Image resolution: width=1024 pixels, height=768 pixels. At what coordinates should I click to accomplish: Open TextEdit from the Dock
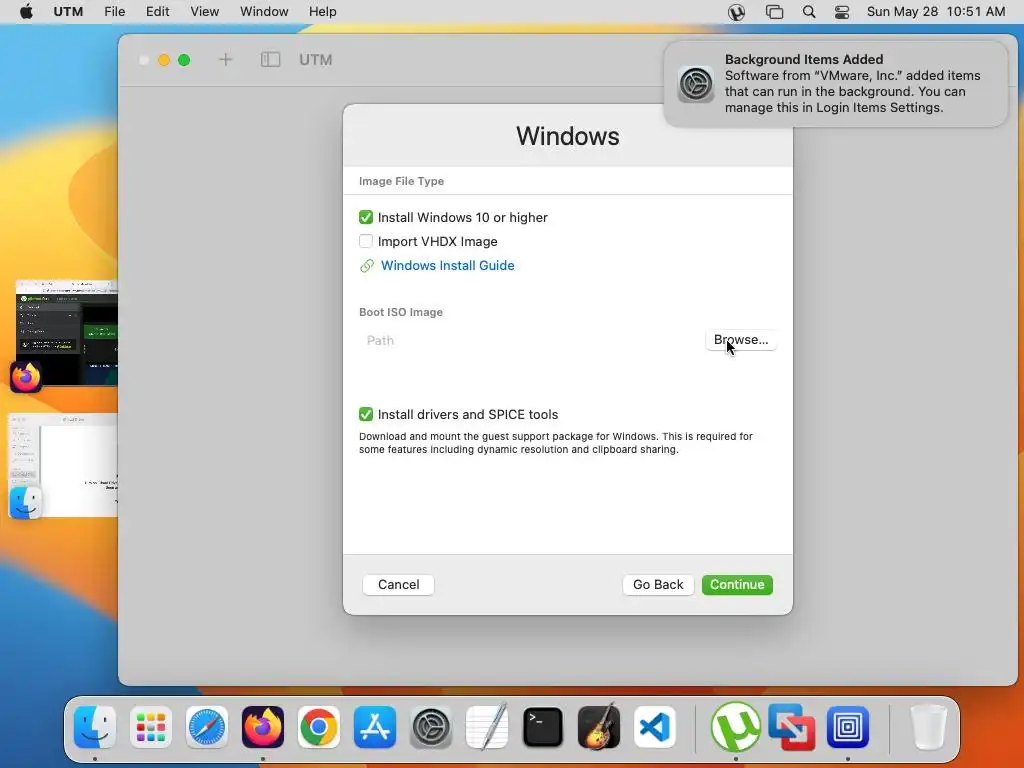487,727
